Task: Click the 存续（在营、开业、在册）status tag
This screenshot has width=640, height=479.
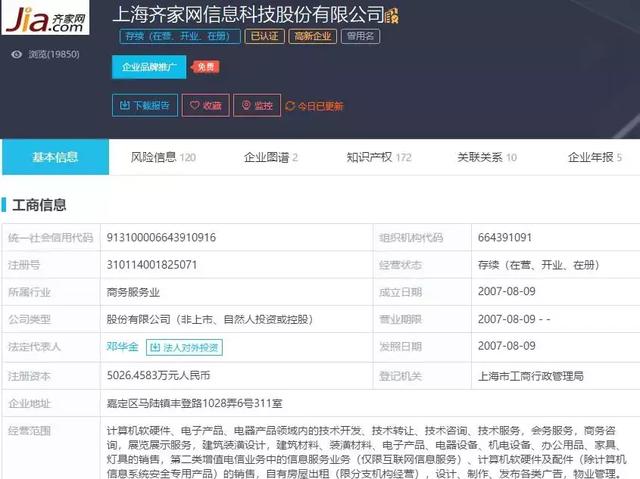Action: [180, 36]
